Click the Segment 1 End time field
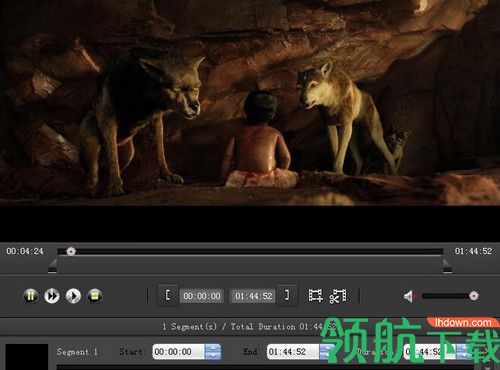This screenshot has width=500, height=370. (x=293, y=352)
